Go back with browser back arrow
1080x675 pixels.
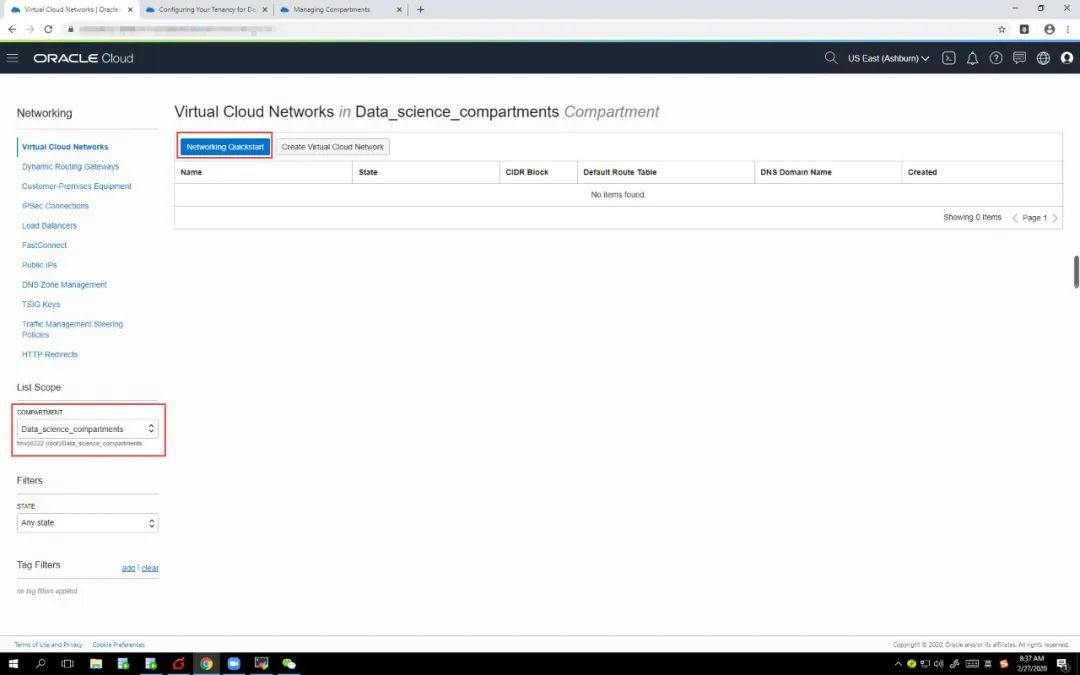[x=12, y=29]
